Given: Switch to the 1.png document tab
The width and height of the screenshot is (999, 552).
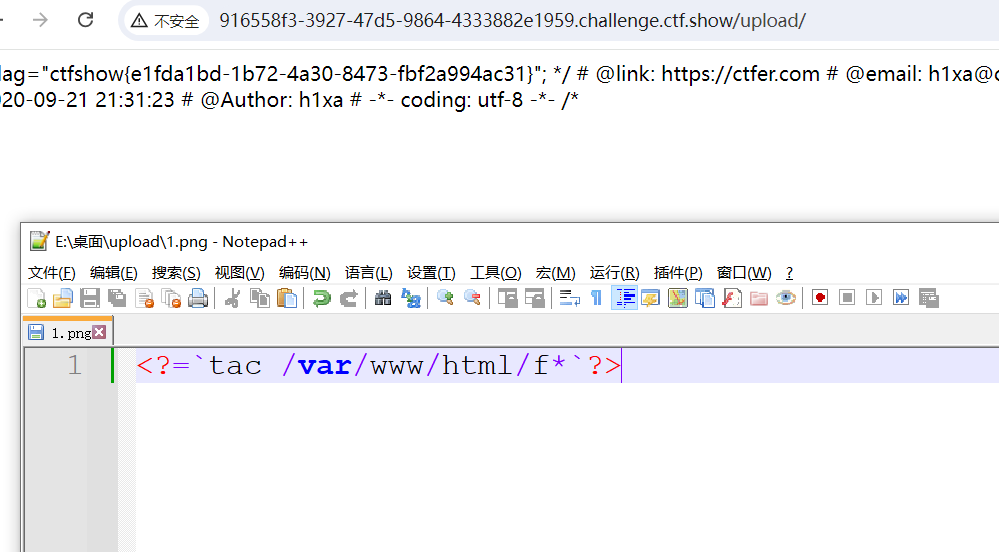Looking at the screenshot, I should point(69,332).
